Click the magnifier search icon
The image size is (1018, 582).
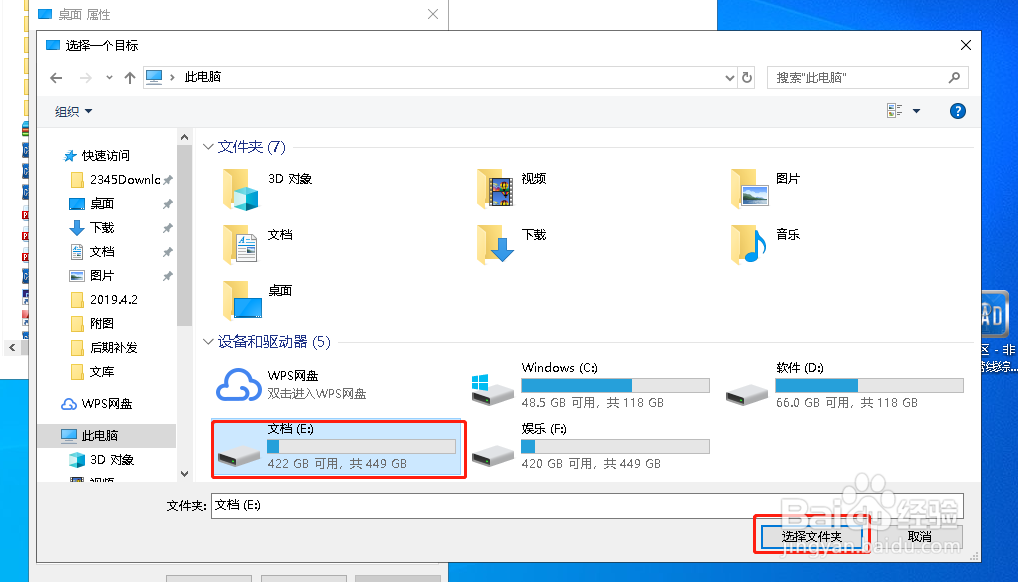954,78
